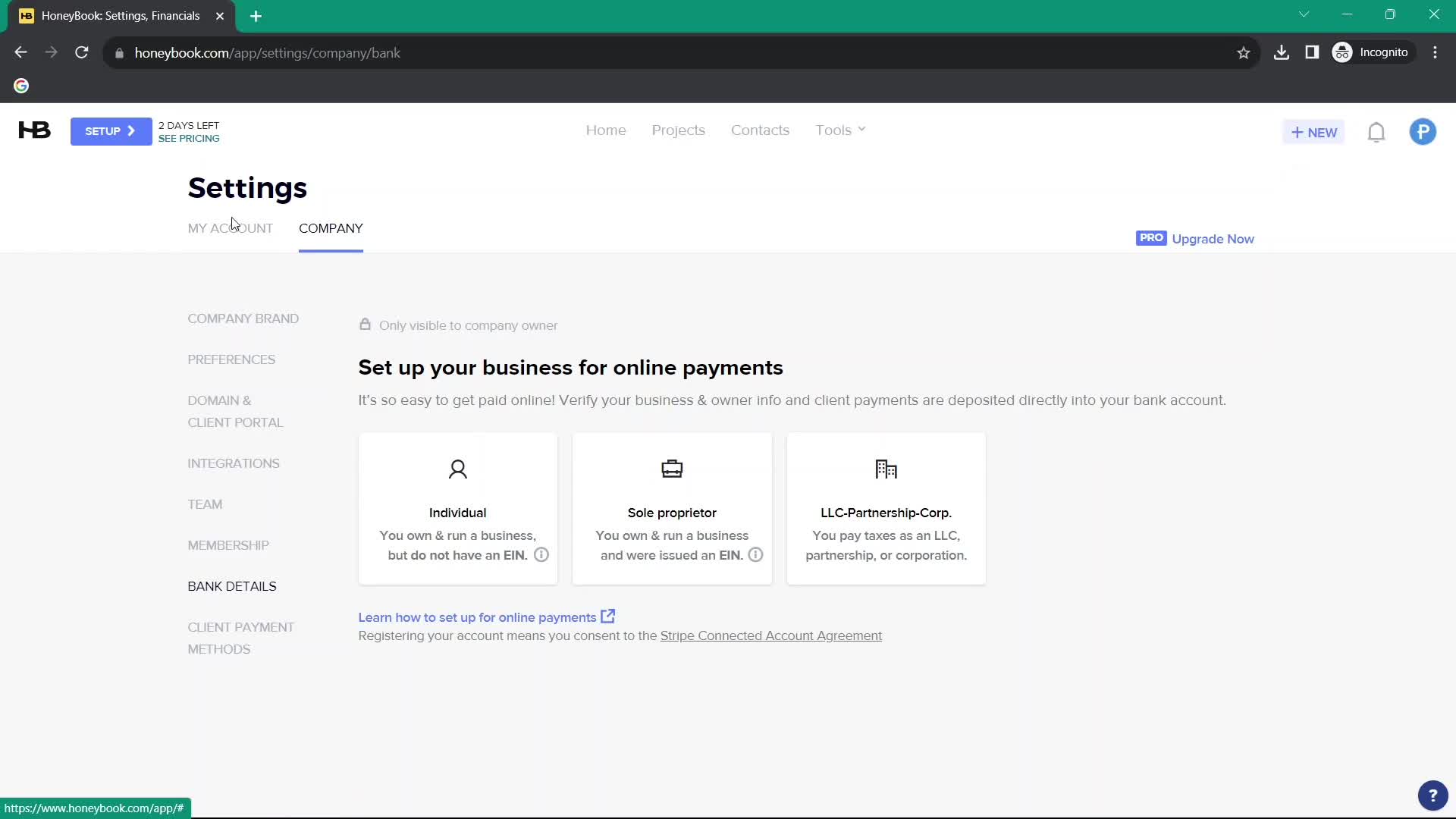The image size is (1456, 819).
Task: Open the help question mark bubble
Action: pyautogui.click(x=1432, y=795)
